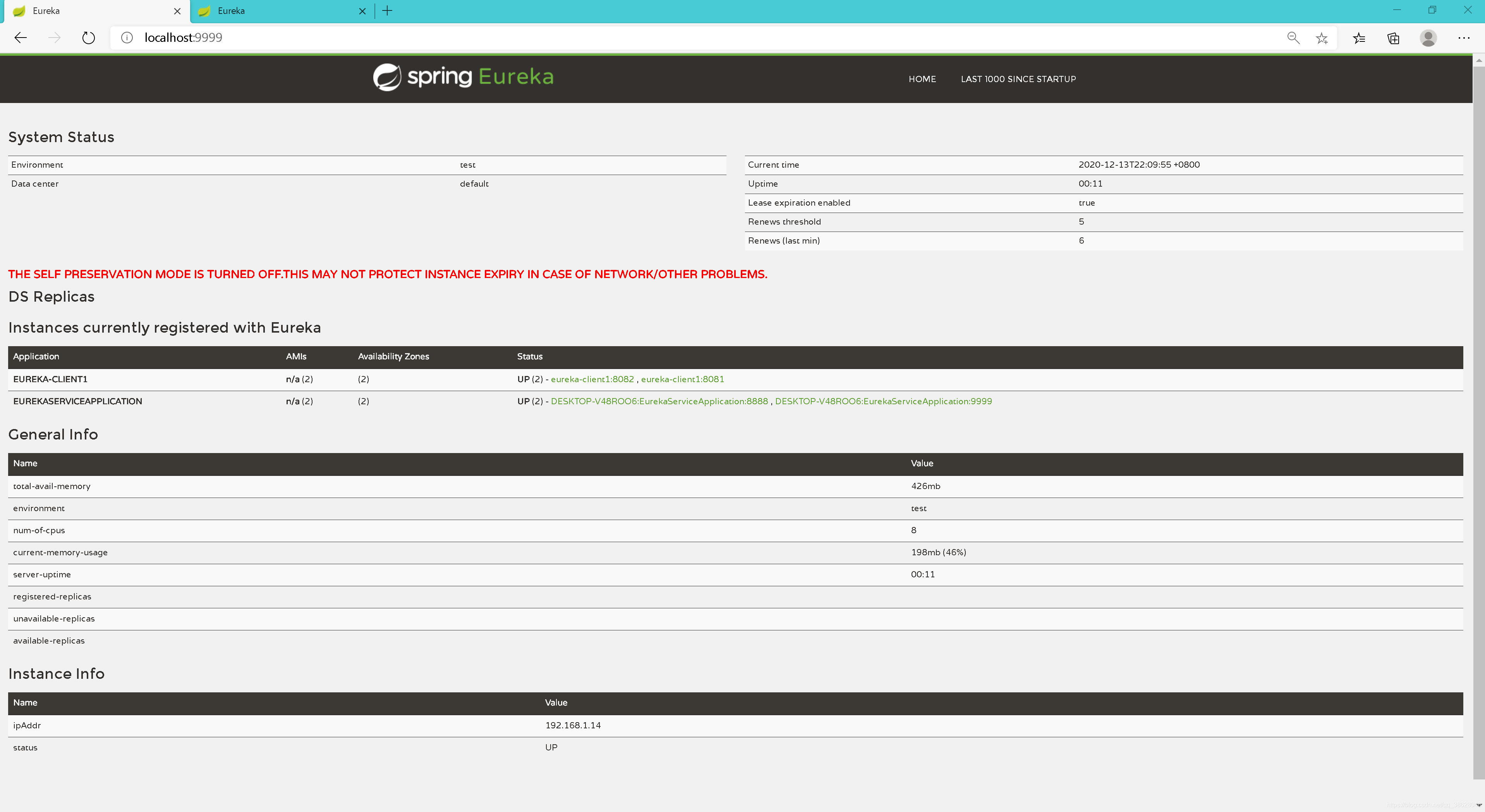Click the ipAddr value 192.168.1.14
This screenshot has width=1485, height=812.
point(572,726)
